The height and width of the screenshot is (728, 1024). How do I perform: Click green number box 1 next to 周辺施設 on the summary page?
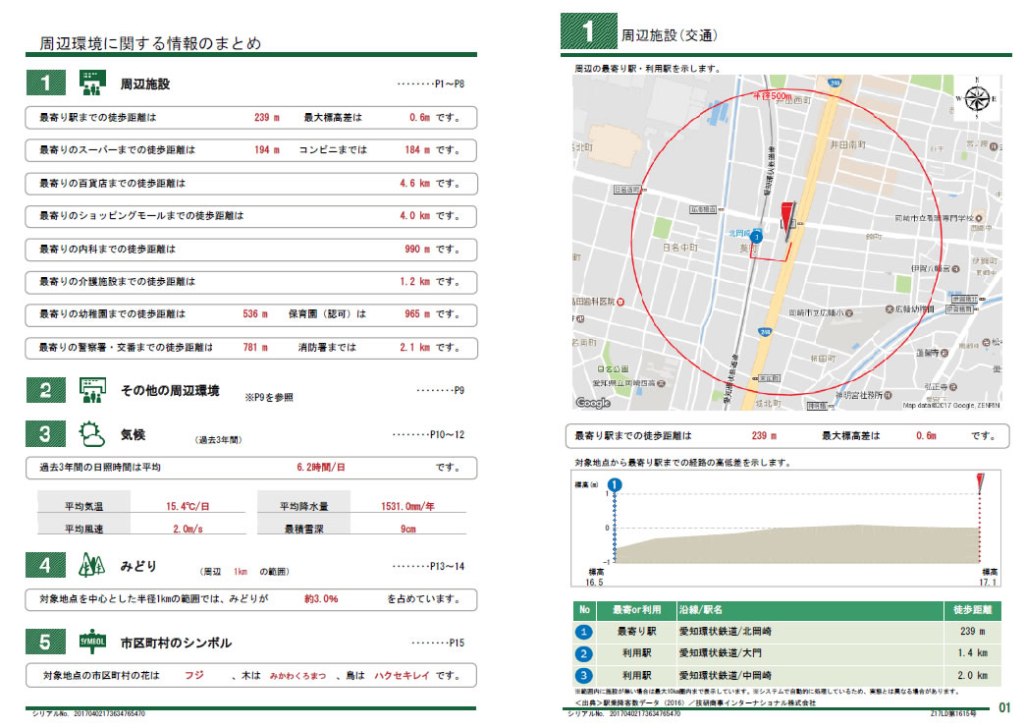click(46, 83)
